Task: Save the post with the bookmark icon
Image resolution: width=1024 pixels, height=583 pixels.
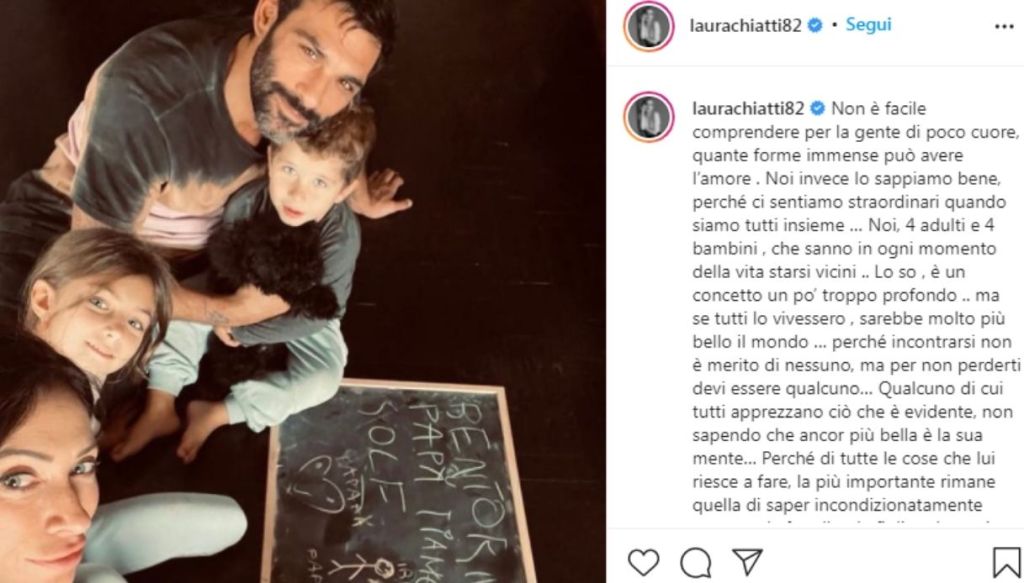Action: coord(1007,562)
